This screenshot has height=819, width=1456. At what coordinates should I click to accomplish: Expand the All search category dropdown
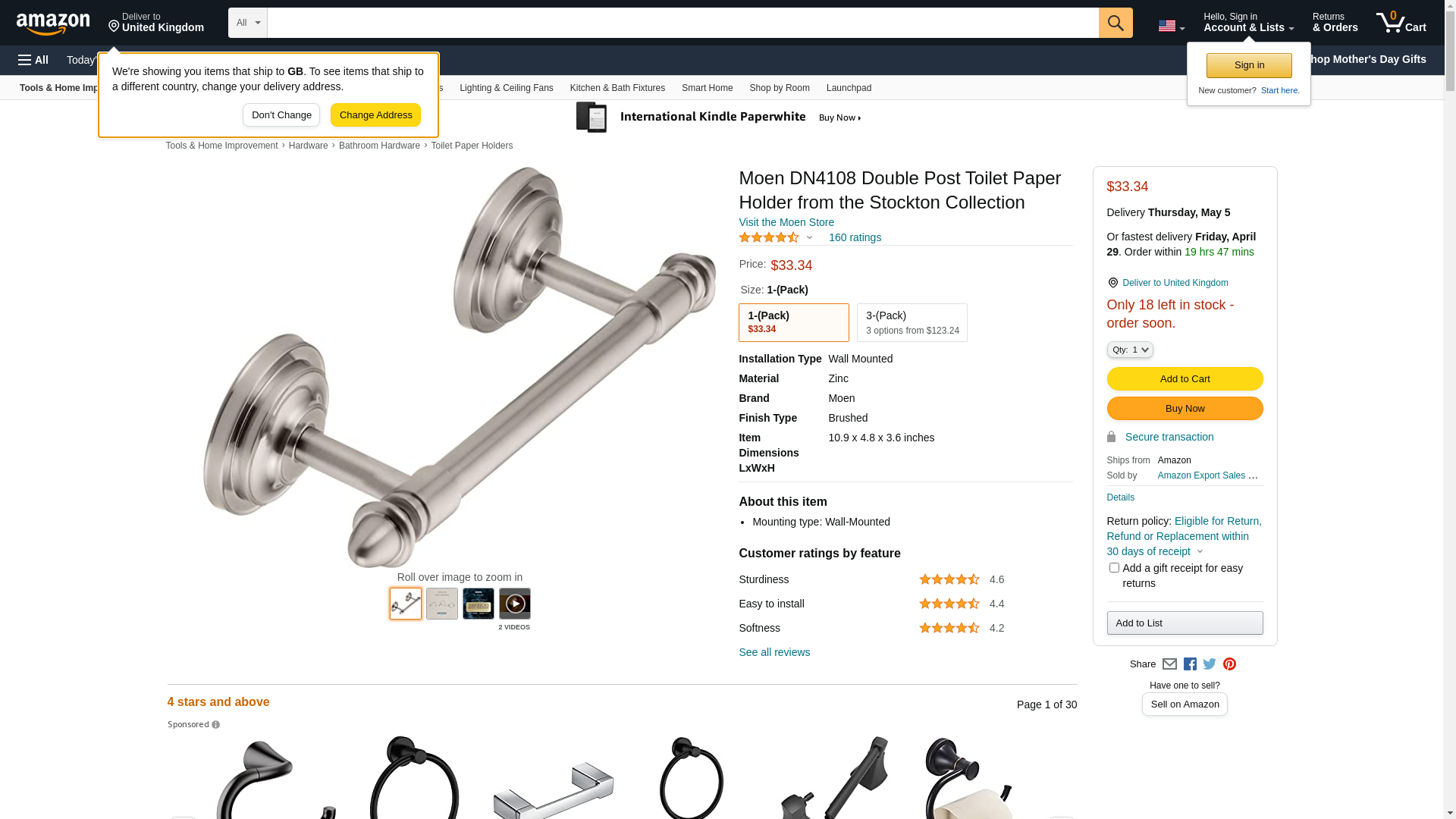[248, 23]
